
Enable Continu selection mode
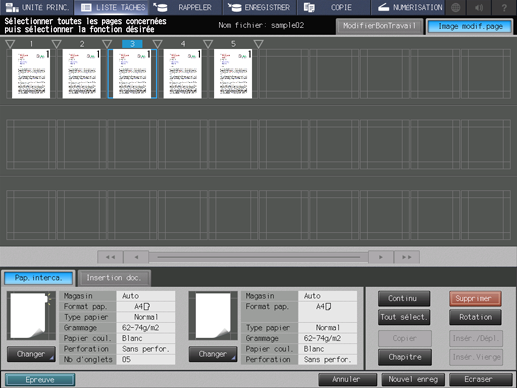click(404, 298)
